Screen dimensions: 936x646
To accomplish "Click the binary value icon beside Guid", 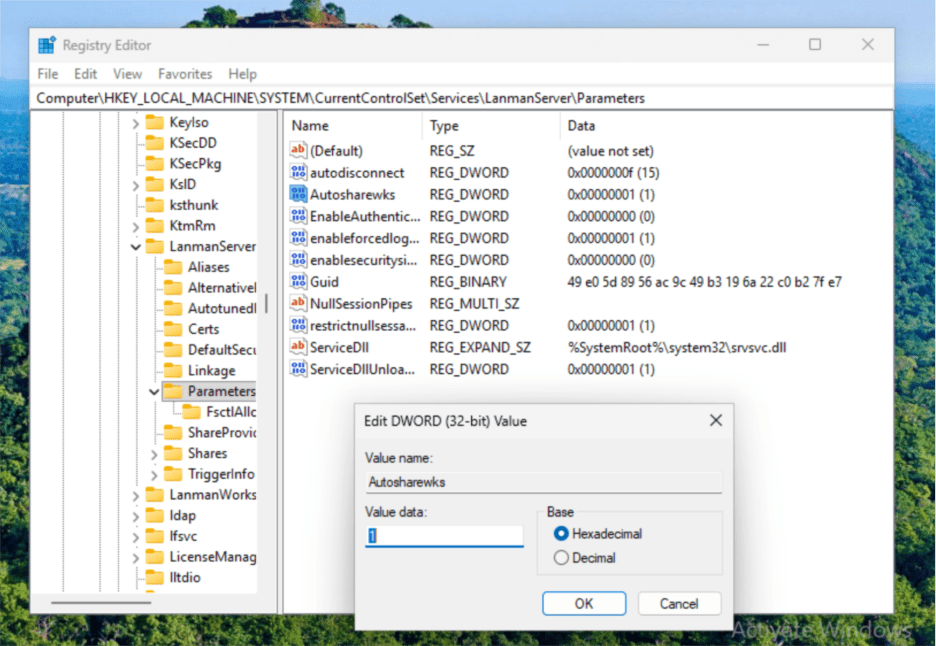I will click(x=298, y=281).
